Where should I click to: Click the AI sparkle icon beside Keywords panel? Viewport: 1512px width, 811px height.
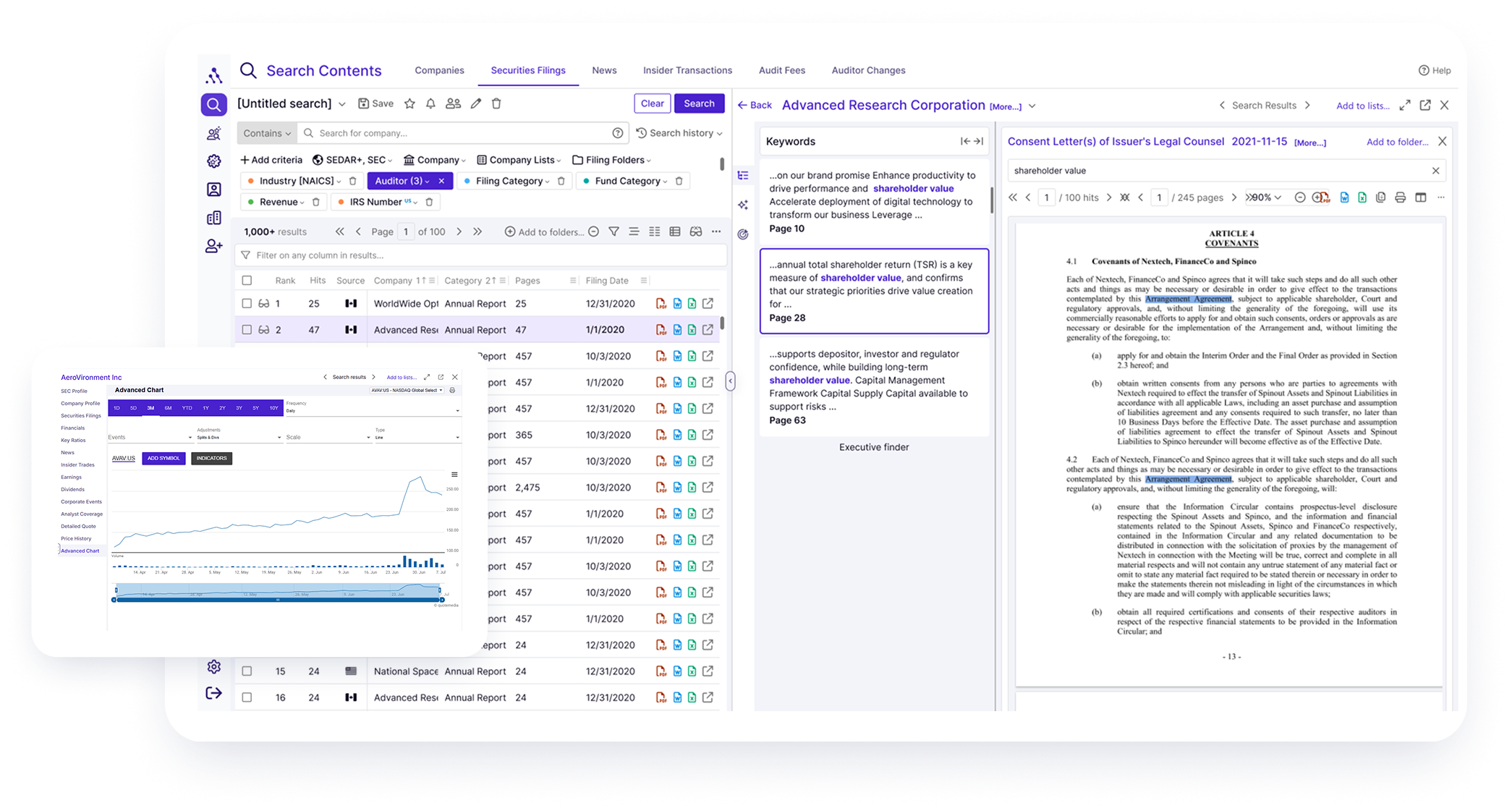click(x=743, y=205)
